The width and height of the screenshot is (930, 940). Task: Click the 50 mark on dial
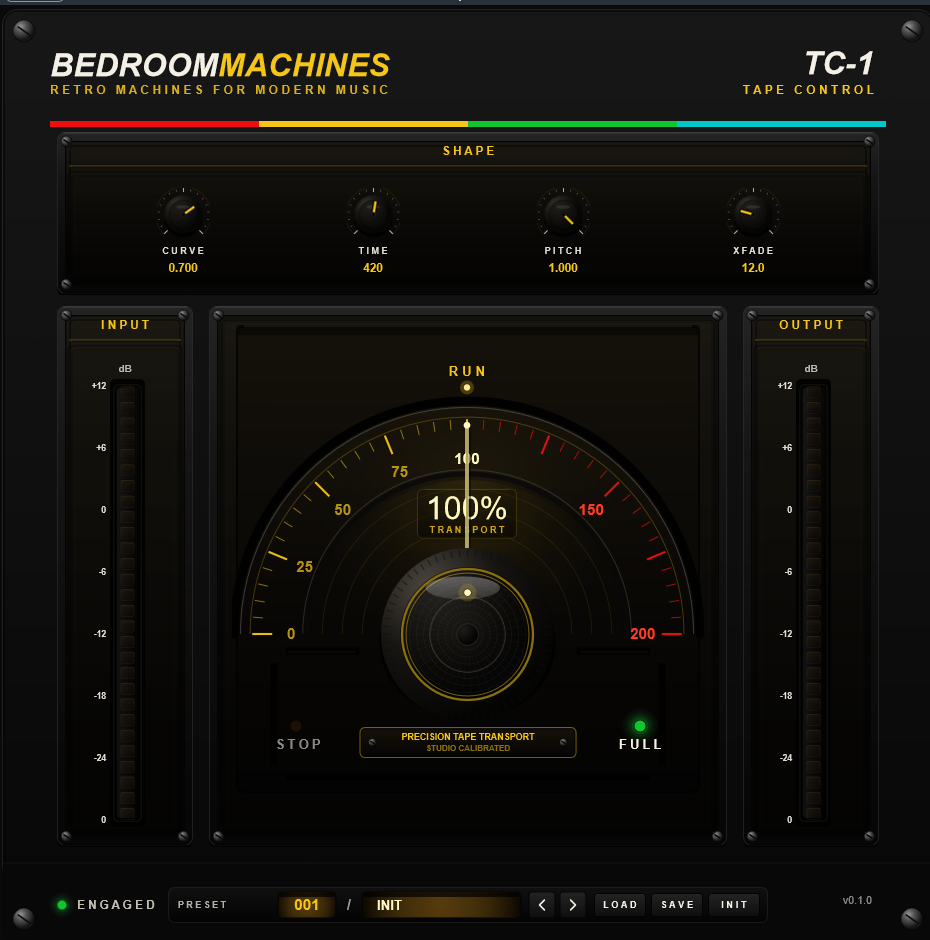tap(342, 510)
